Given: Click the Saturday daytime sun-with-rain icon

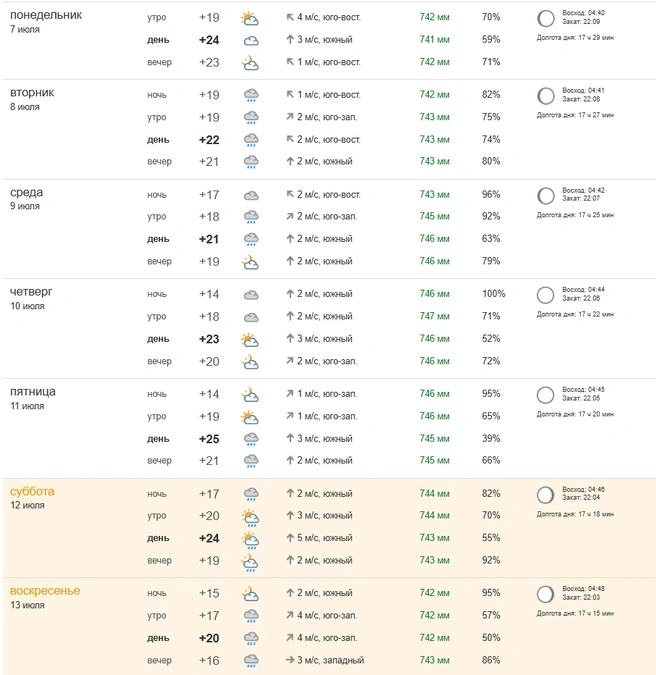Looking at the screenshot, I should [250, 540].
